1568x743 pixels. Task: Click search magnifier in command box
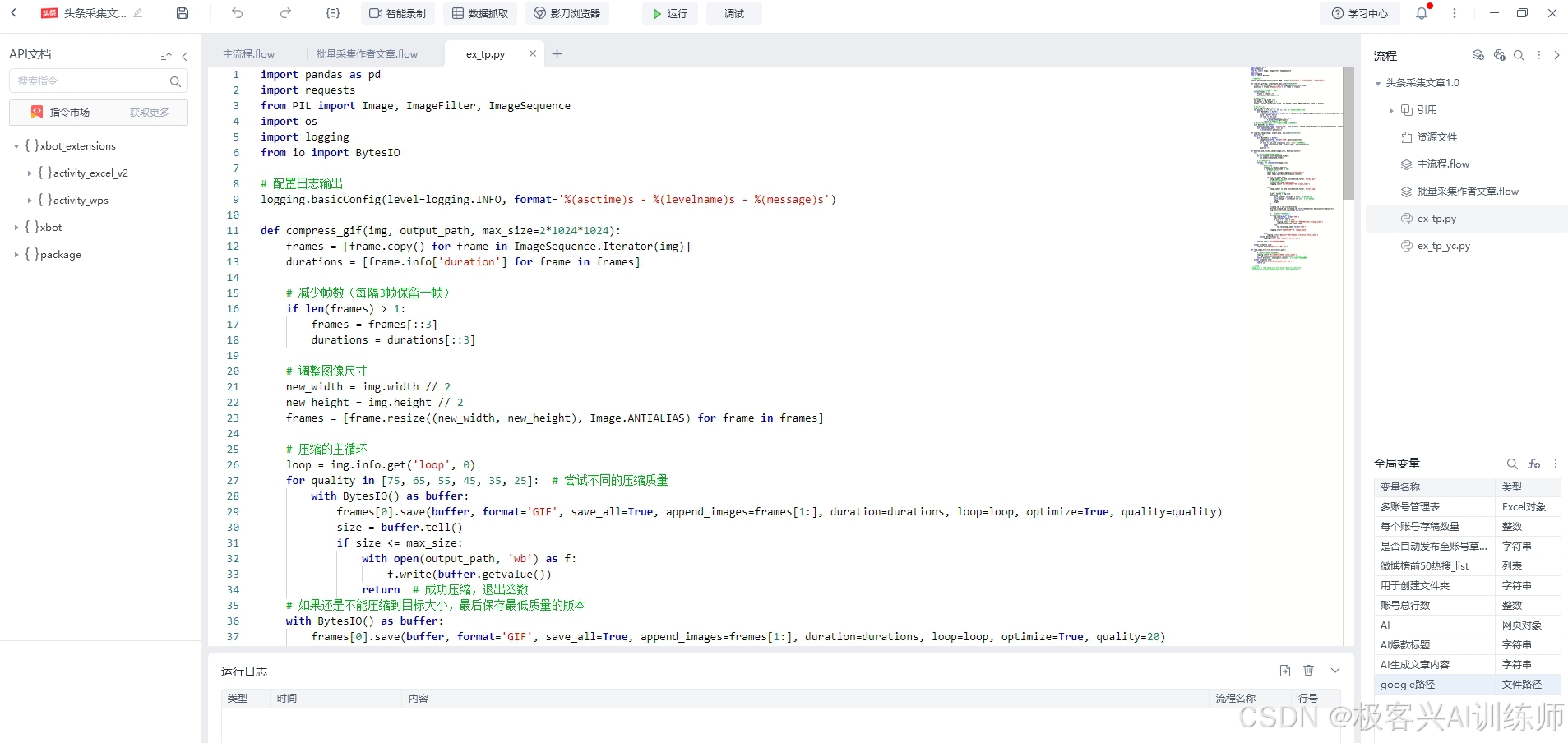click(175, 81)
